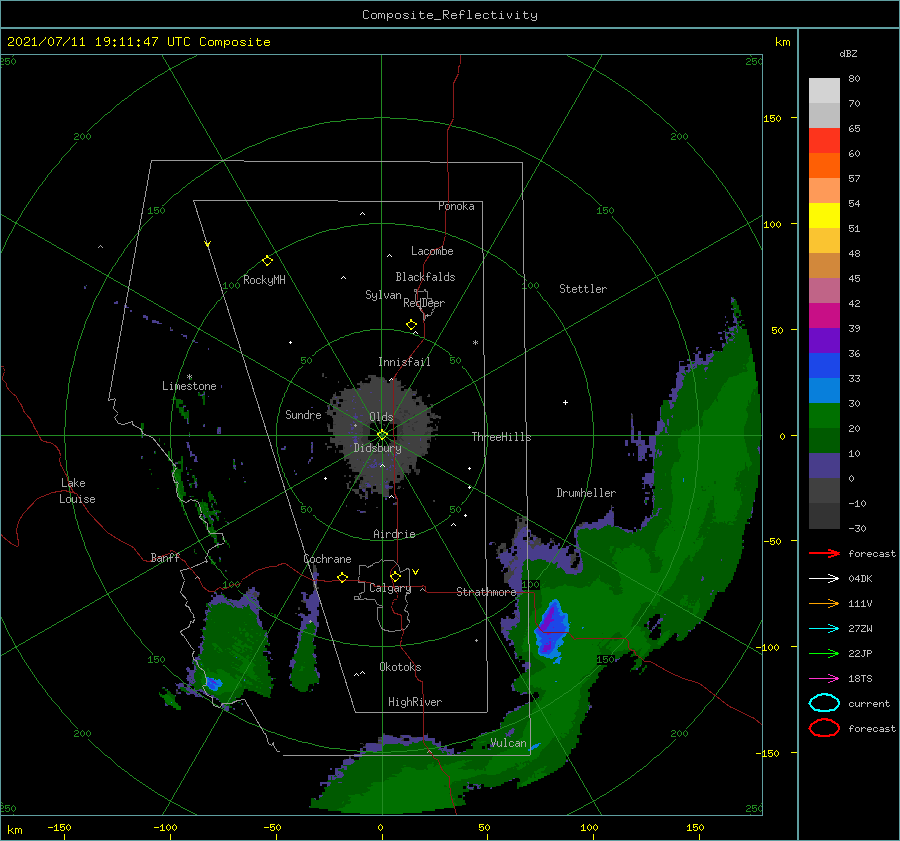Viewport: 900px width, 841px height.
Task: Click the white plus marker east of ThreeHills
Action: (x=565, y=402)
